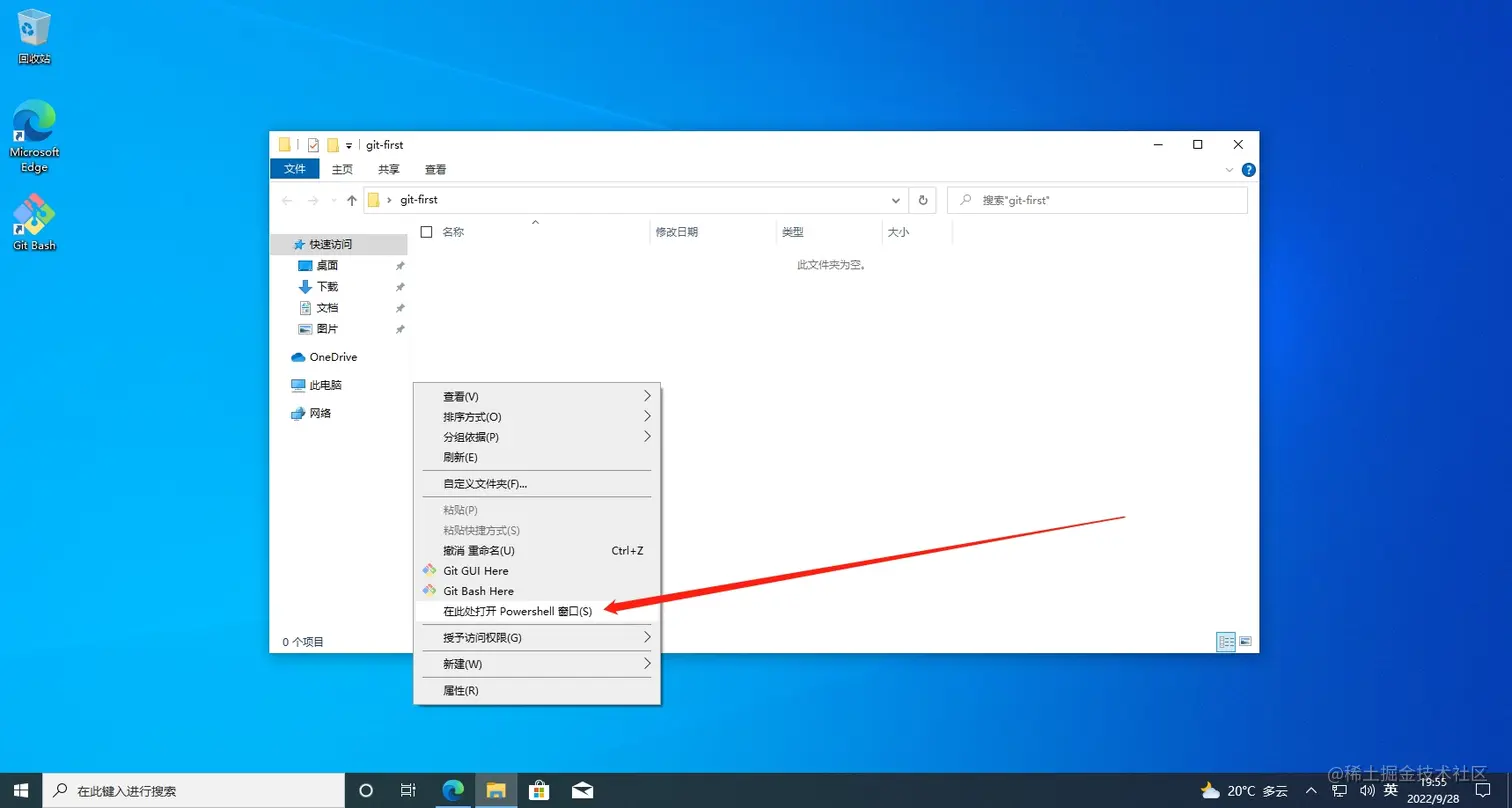The image size is (1512, 808).
Task: Click the taskbar search box
Action: click(194, 790)
